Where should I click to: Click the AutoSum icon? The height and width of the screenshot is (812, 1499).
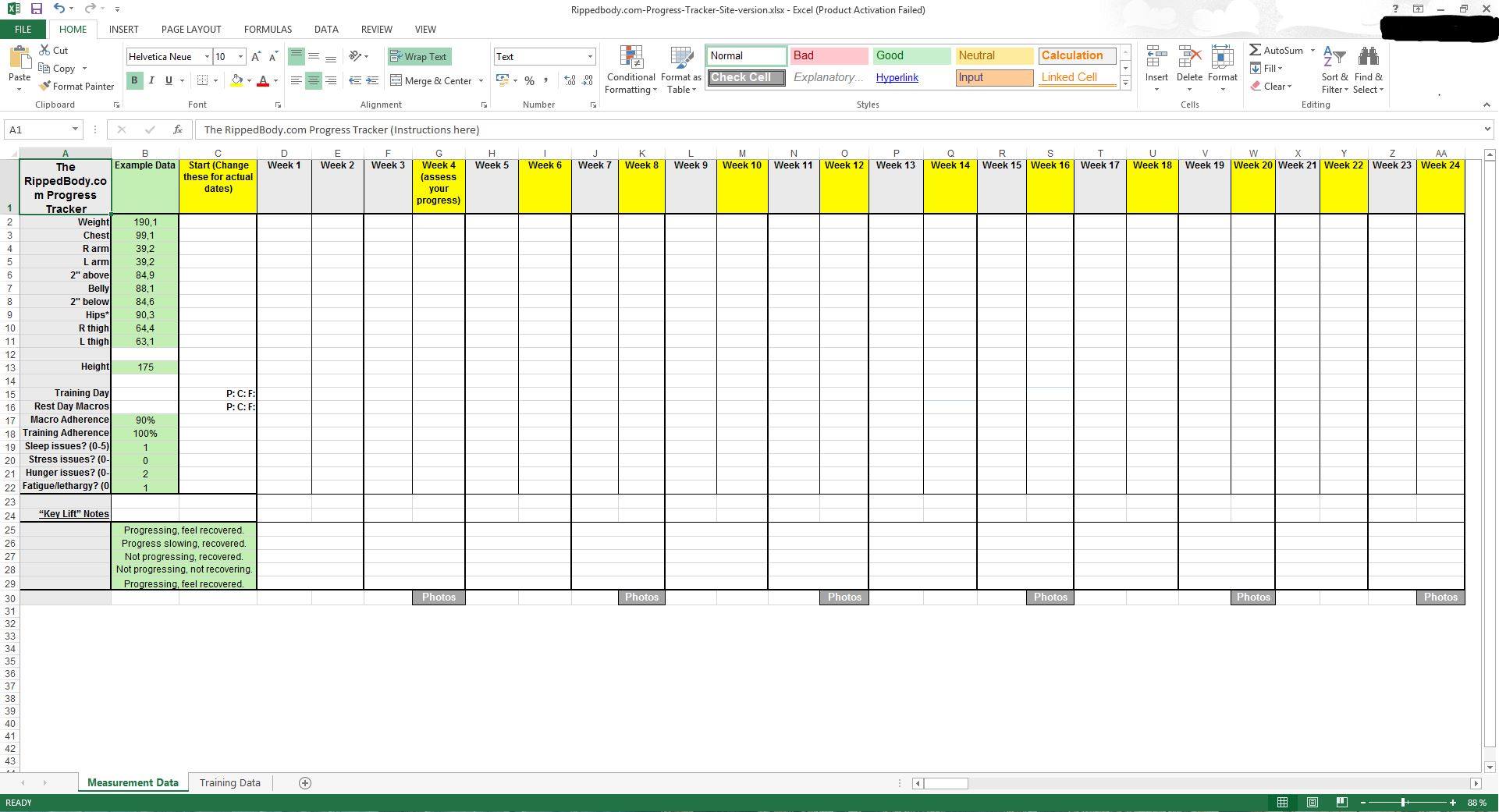point(1256,49)
